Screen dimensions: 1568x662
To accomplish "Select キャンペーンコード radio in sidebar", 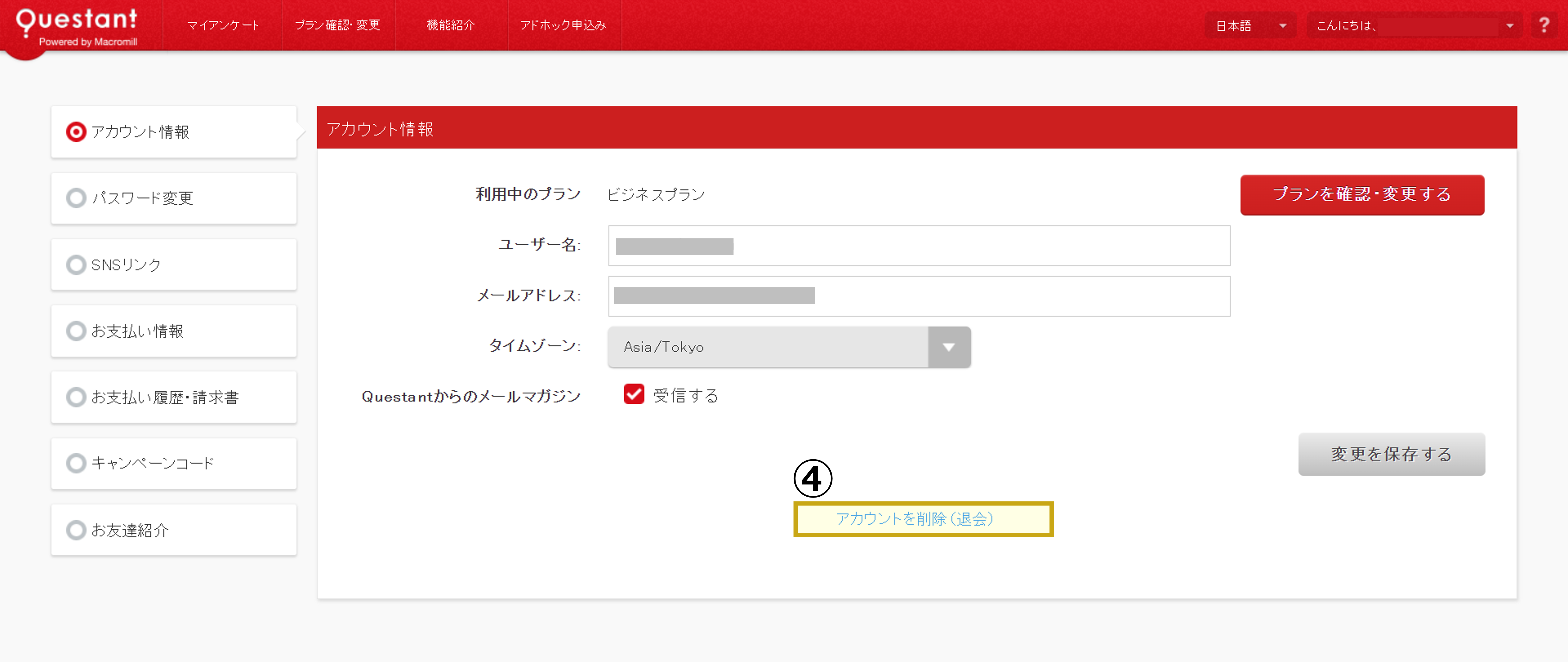I will (76, 463).
